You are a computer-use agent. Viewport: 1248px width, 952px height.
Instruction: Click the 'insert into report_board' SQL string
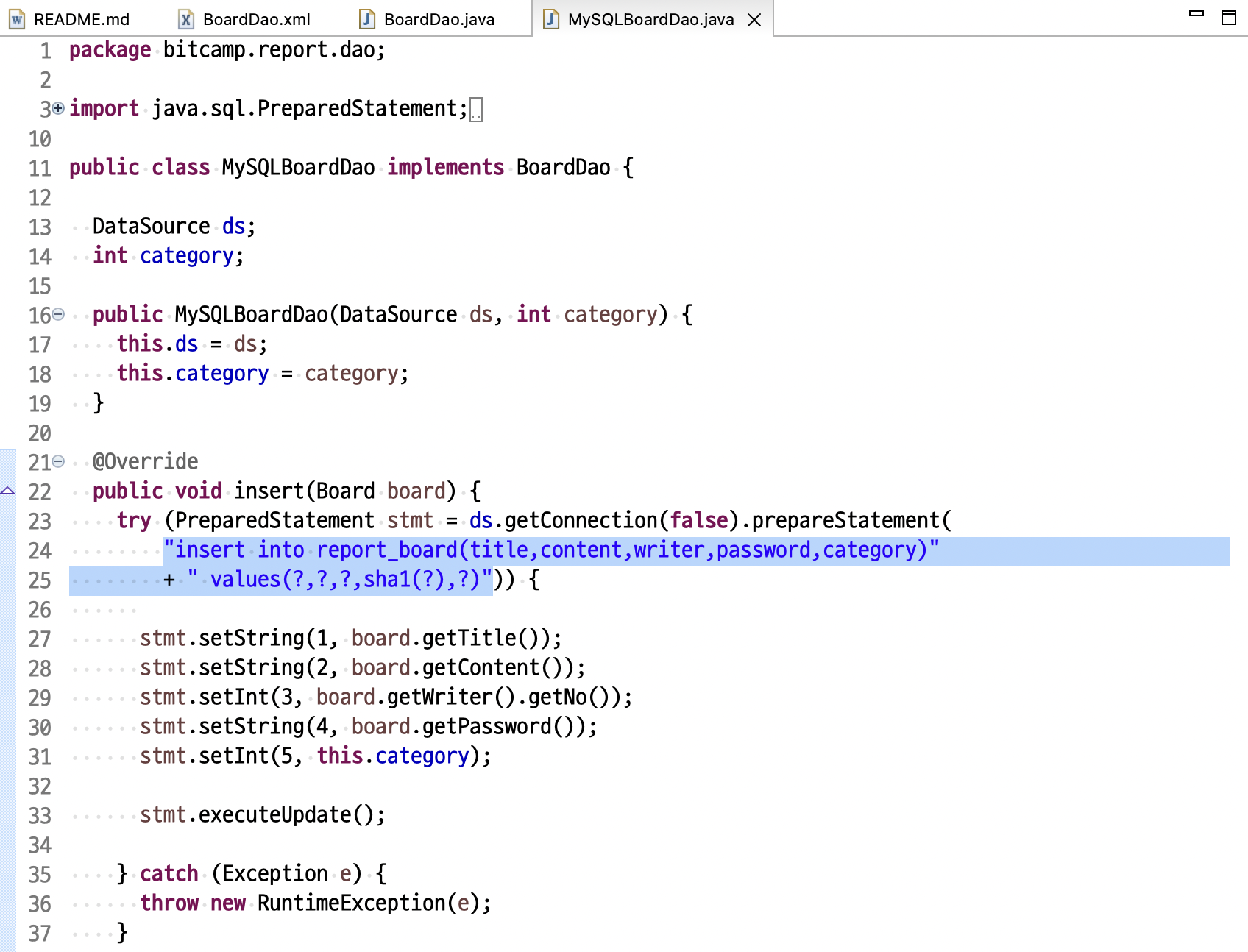click(x=552, y=550)
